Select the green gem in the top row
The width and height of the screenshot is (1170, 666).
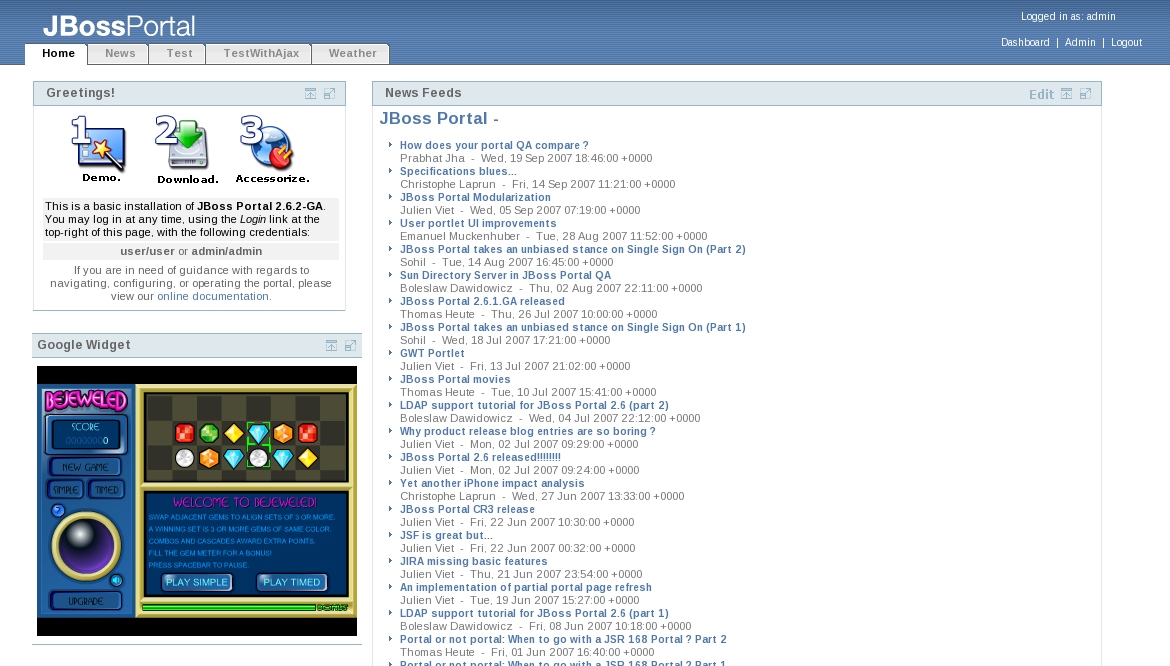209,433
